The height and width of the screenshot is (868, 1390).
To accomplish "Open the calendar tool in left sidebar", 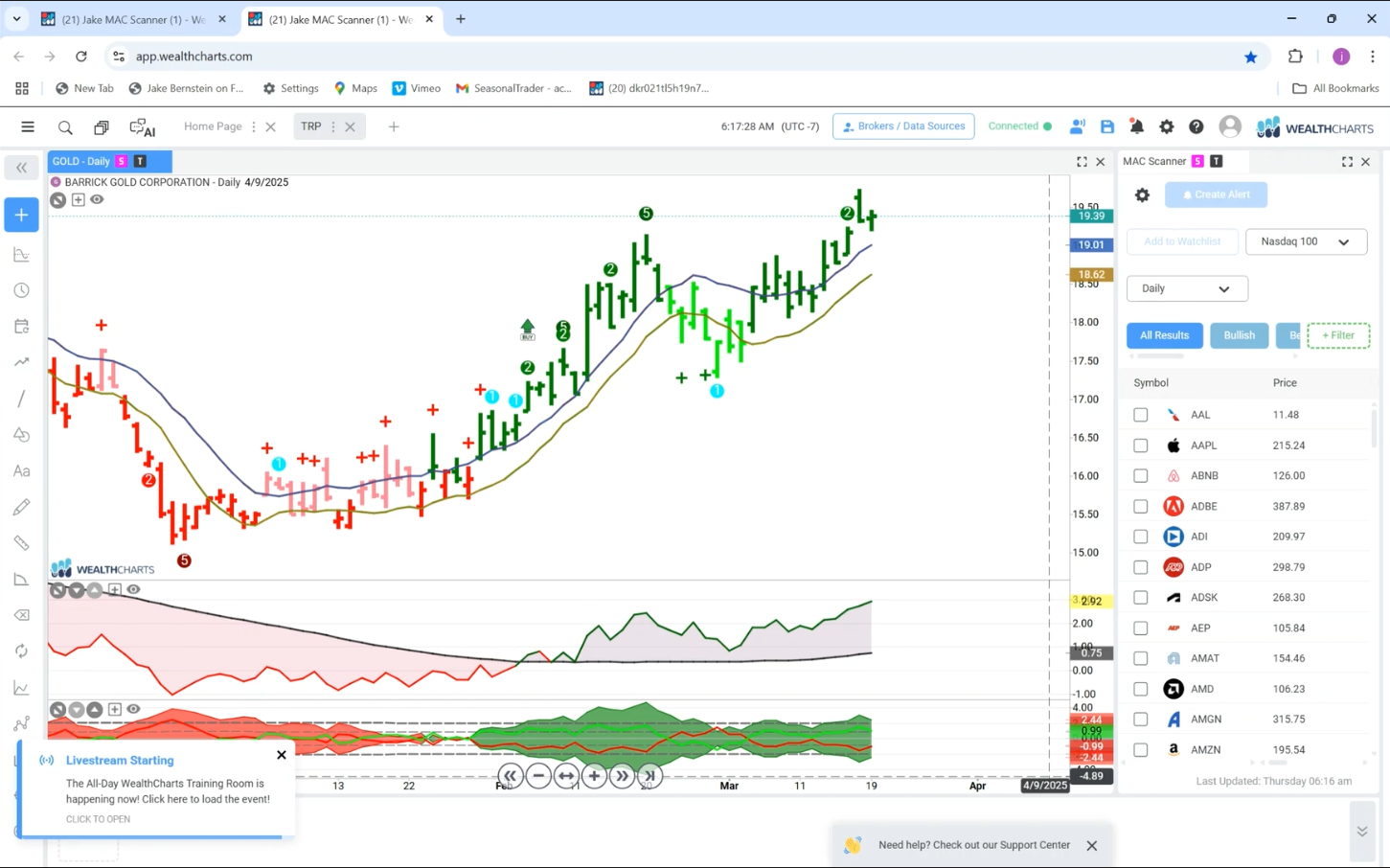I will coord(21,327).
